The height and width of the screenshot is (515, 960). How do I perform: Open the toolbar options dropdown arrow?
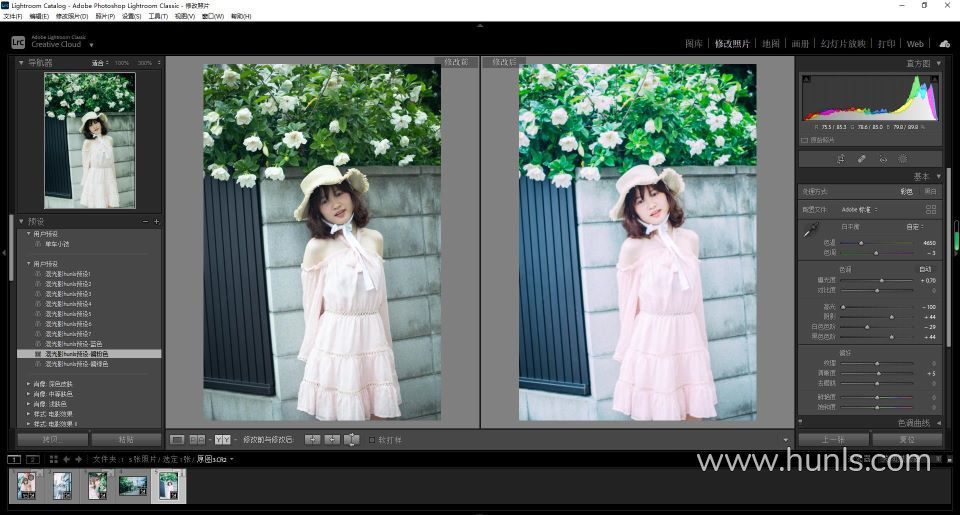pos(786,440)
